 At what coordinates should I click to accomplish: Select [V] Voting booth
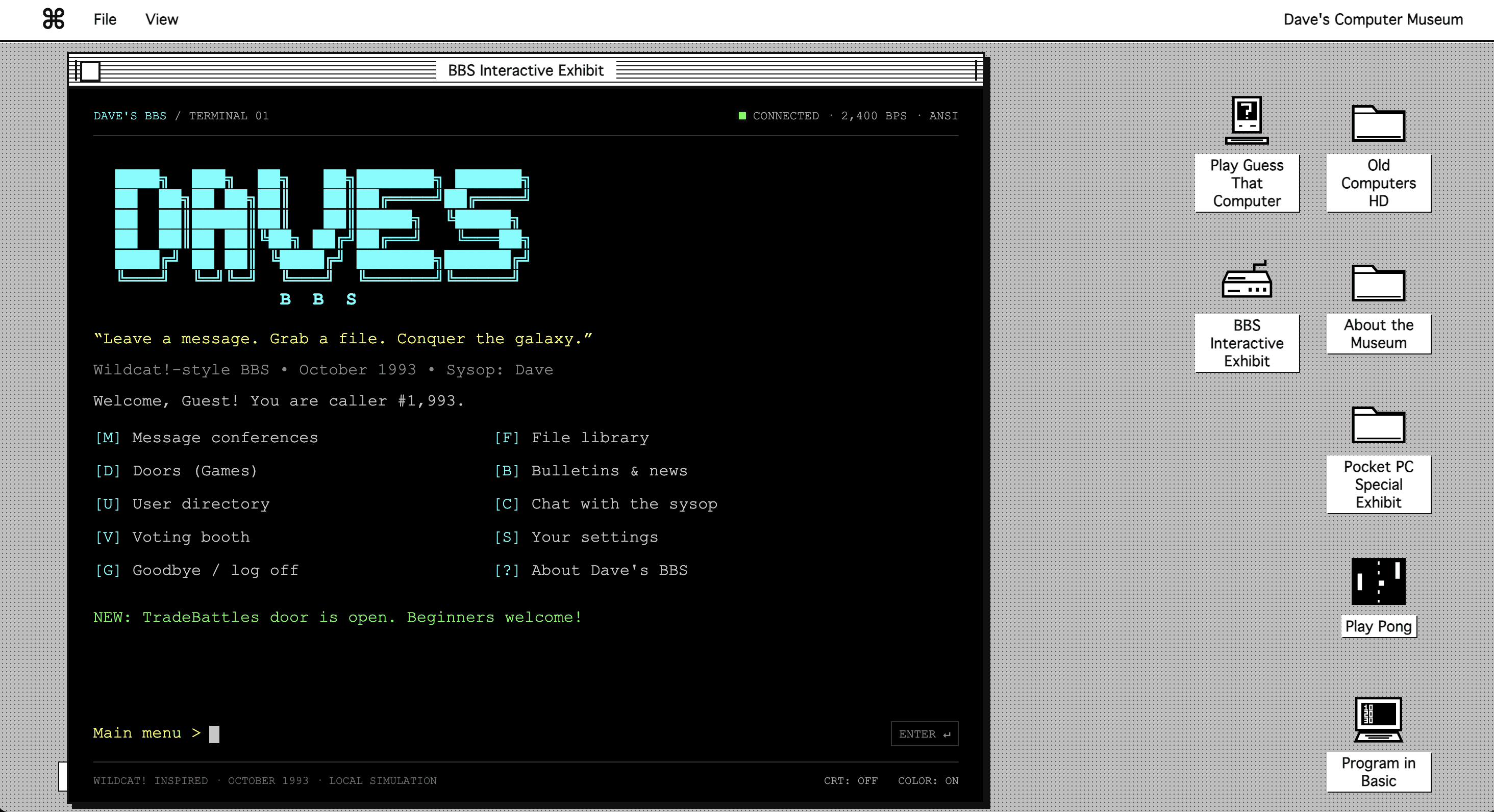172,537
